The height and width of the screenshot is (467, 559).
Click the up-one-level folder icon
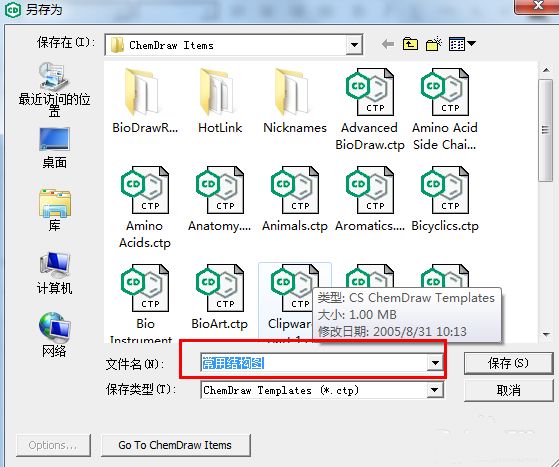[x=410, y=44]
